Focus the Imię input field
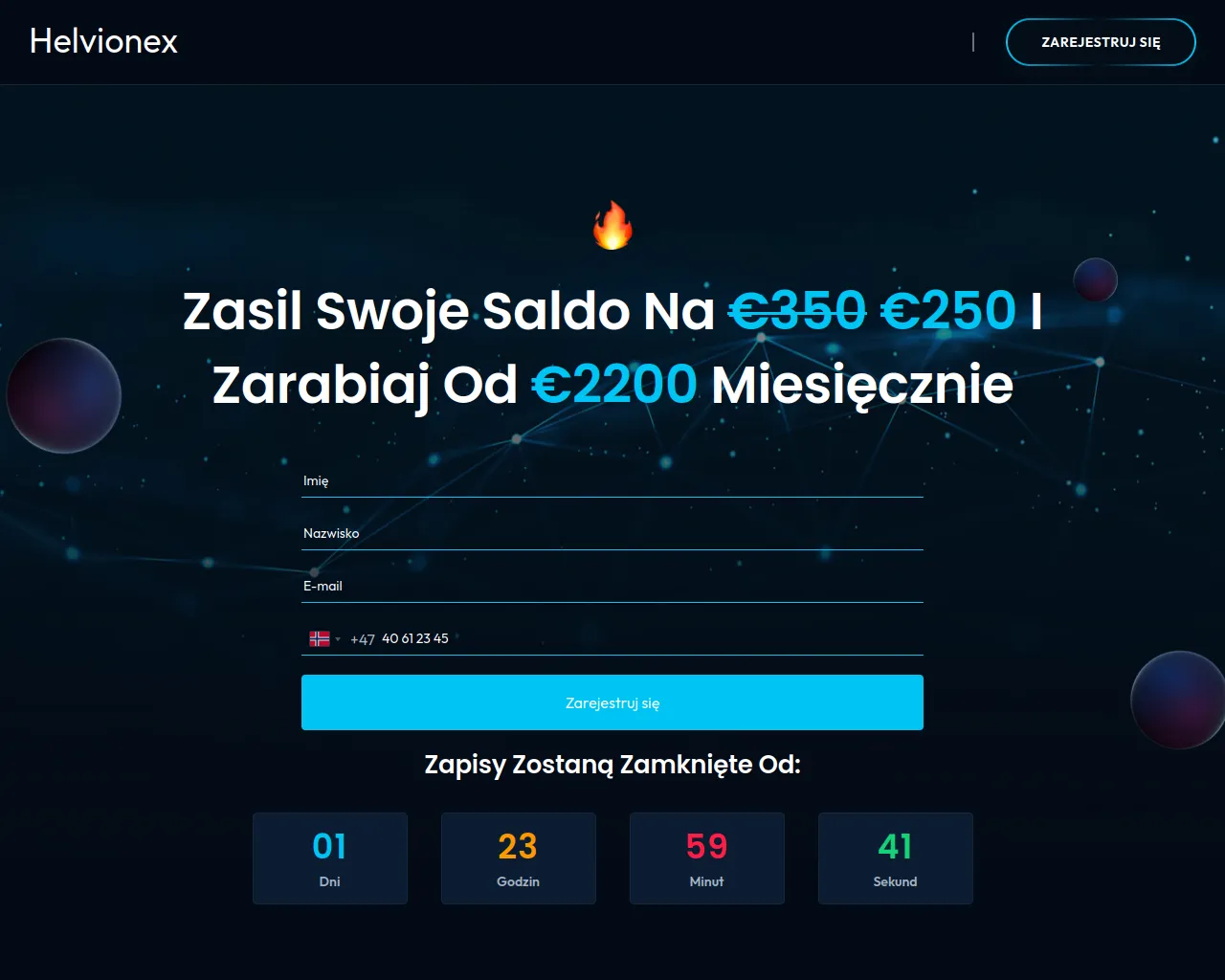This screenshot has width=1225, height=980. [612, 480]
